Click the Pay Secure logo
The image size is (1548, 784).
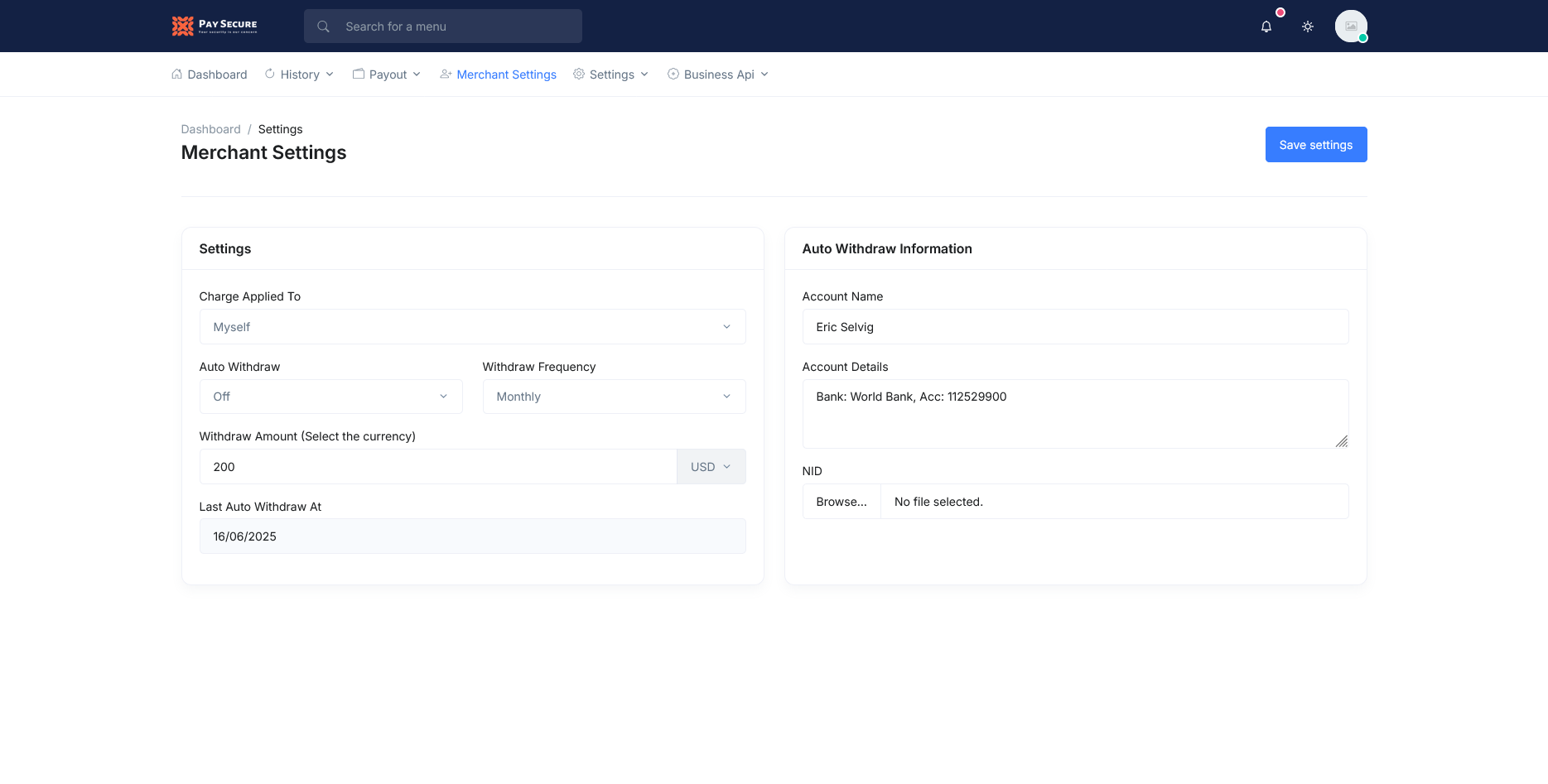(214, 26)
